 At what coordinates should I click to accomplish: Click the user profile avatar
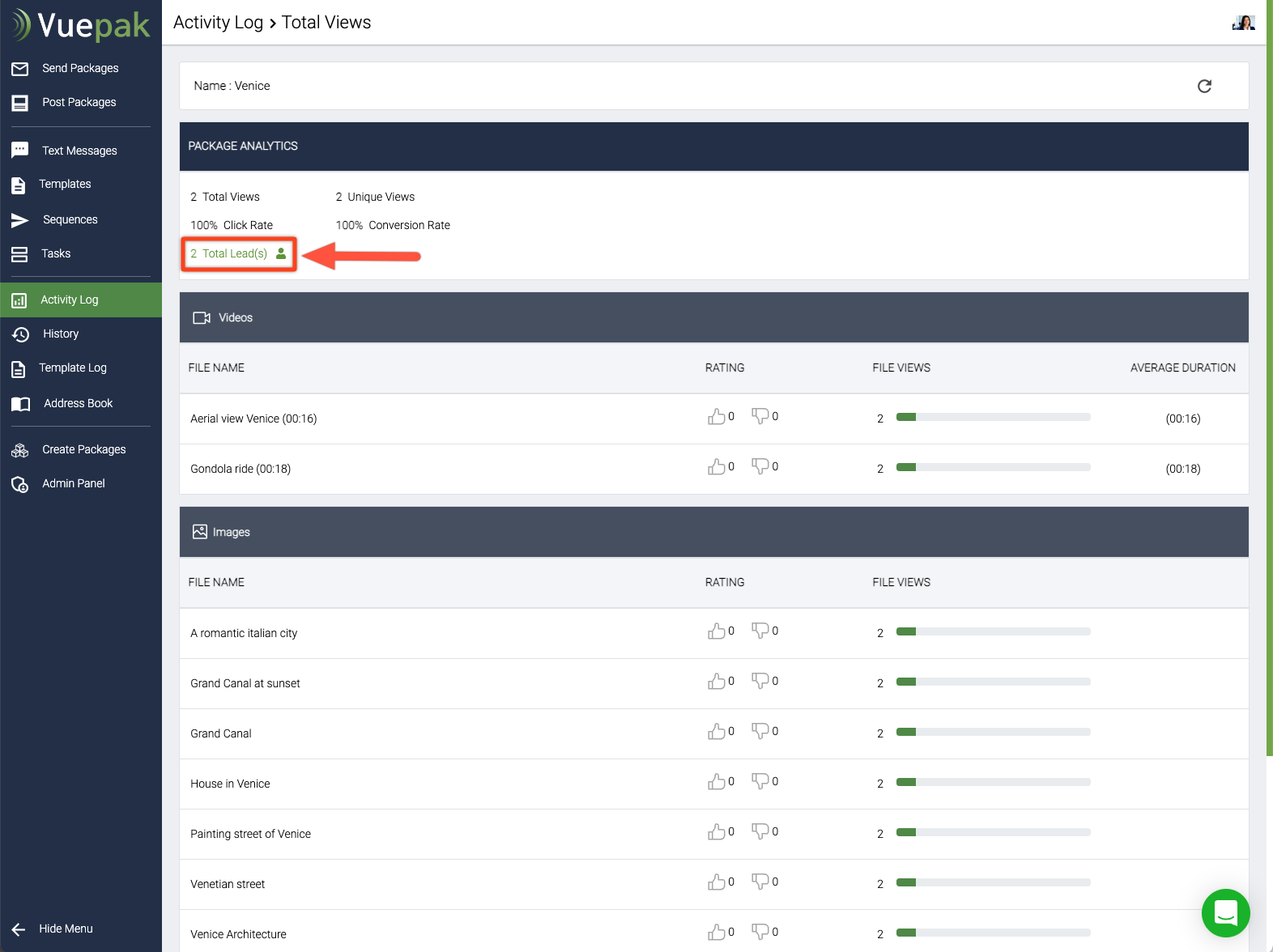1243,23
